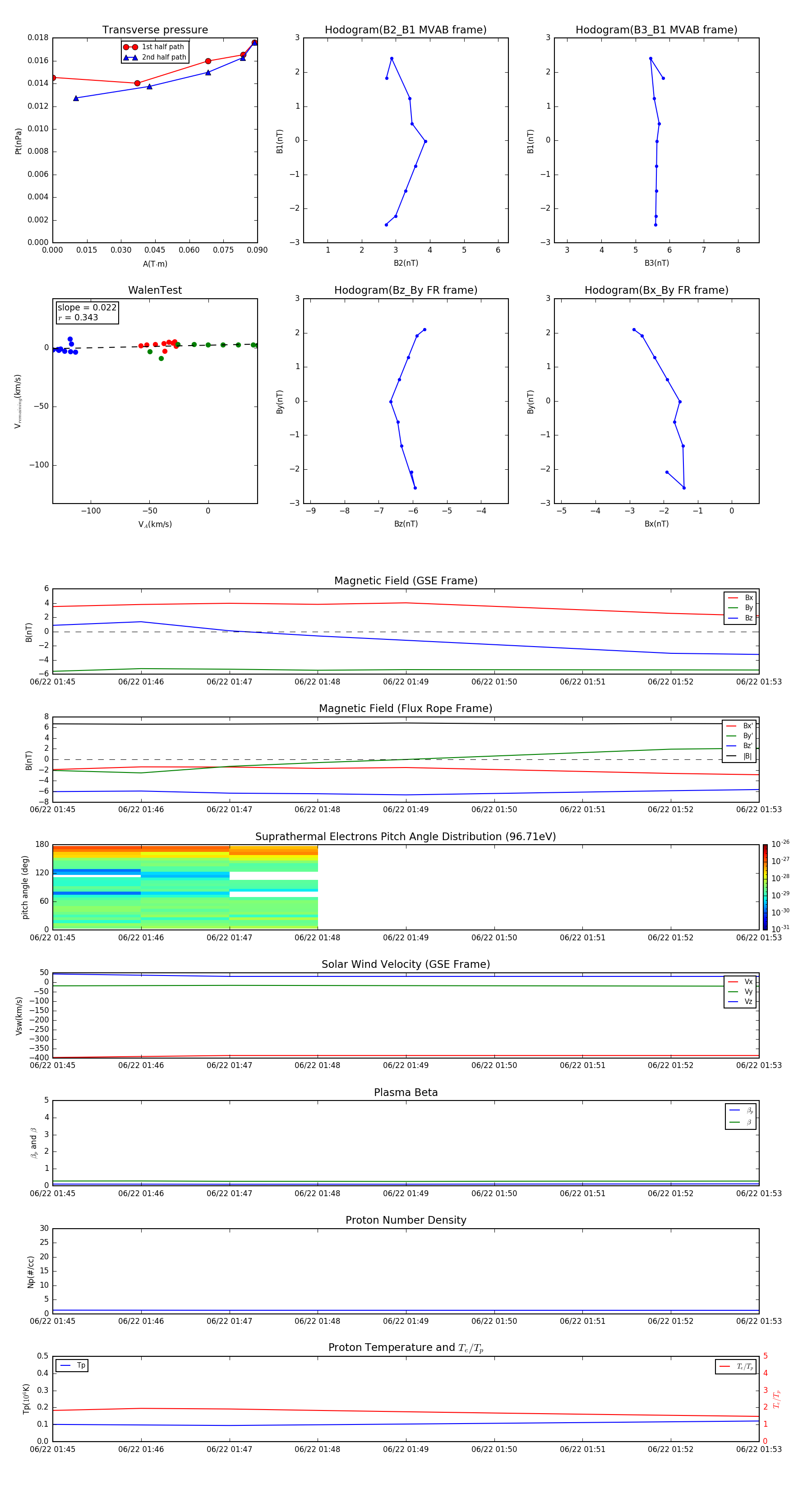Click the "A(T·m)" x-axis label

(x=155, y=264)
